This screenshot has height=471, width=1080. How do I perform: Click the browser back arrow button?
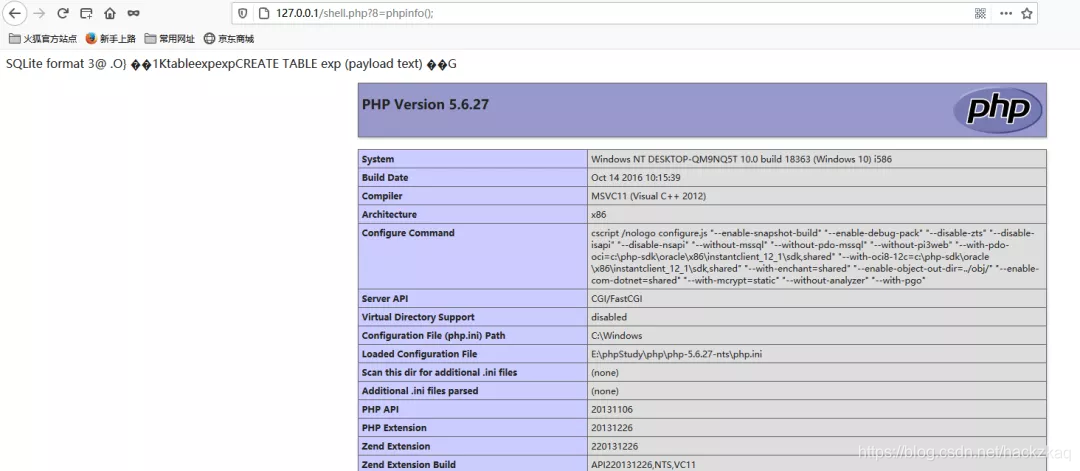point(15,13)
